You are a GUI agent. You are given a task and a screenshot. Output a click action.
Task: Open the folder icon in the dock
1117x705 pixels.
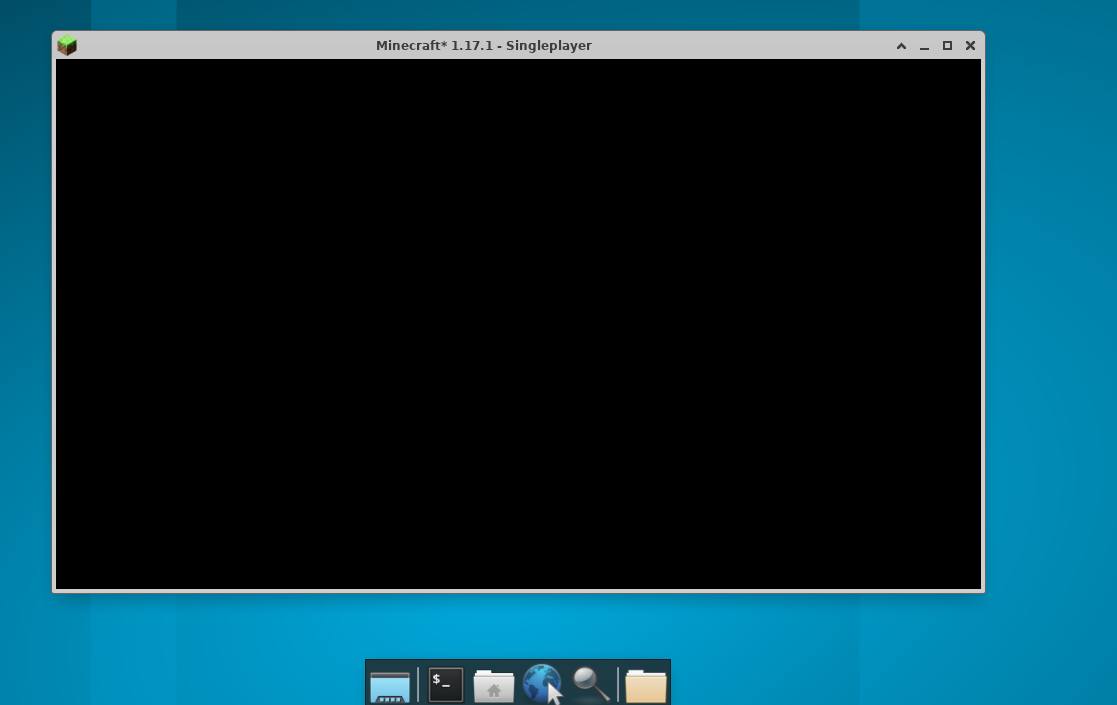click(x=645, y=686)
